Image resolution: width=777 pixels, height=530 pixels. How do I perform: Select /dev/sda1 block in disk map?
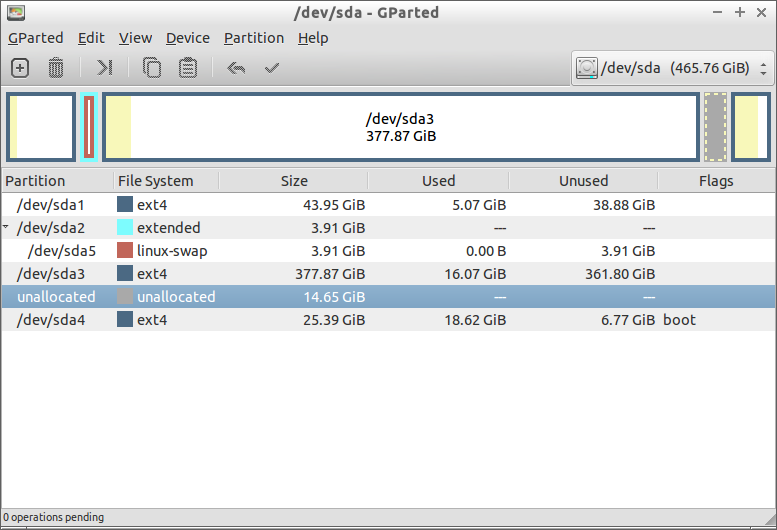point(41,127)
